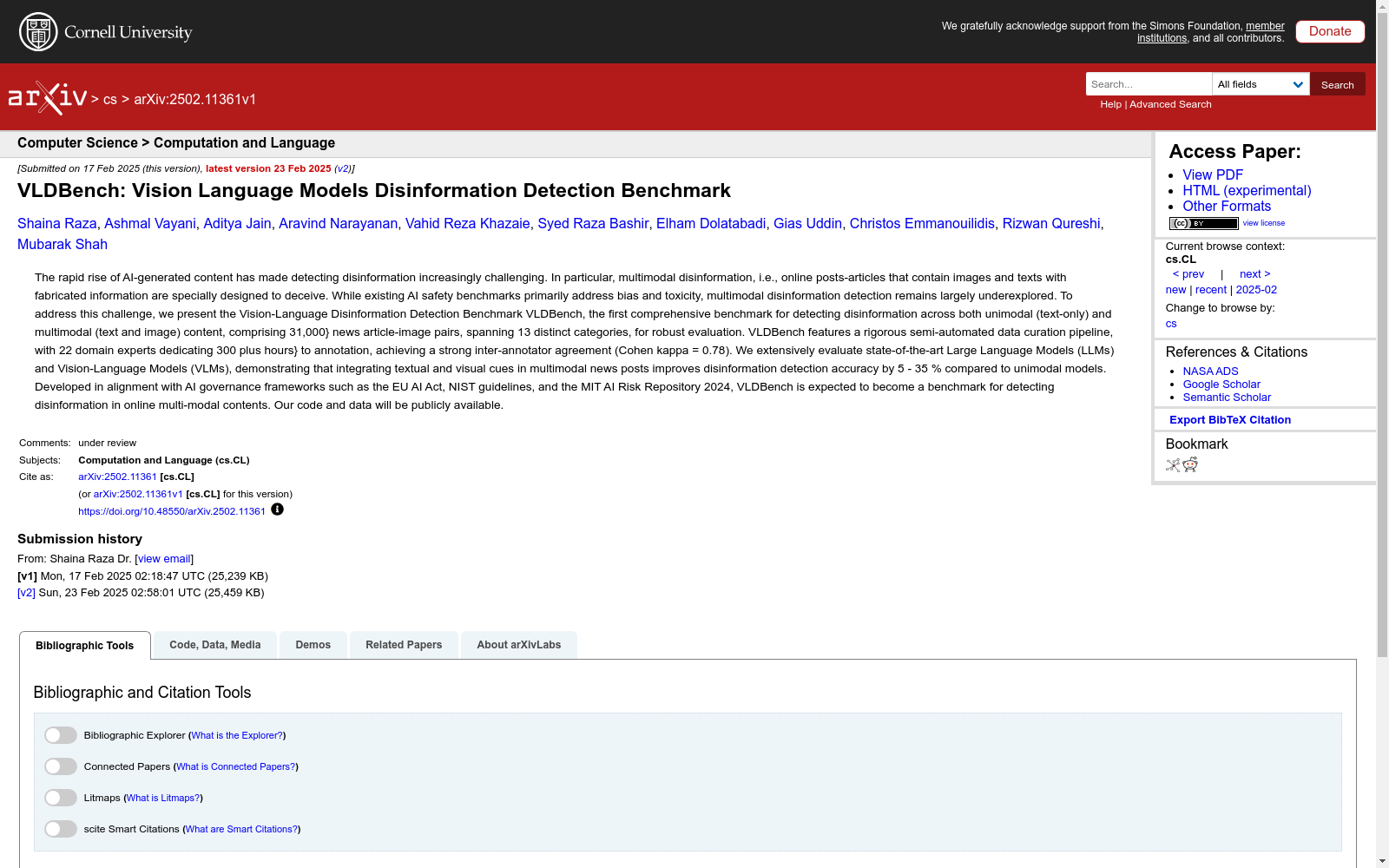Open author Ashmal Vayani's page
The height and width of the screenshot is (868, 1389).
pos(150,223)
